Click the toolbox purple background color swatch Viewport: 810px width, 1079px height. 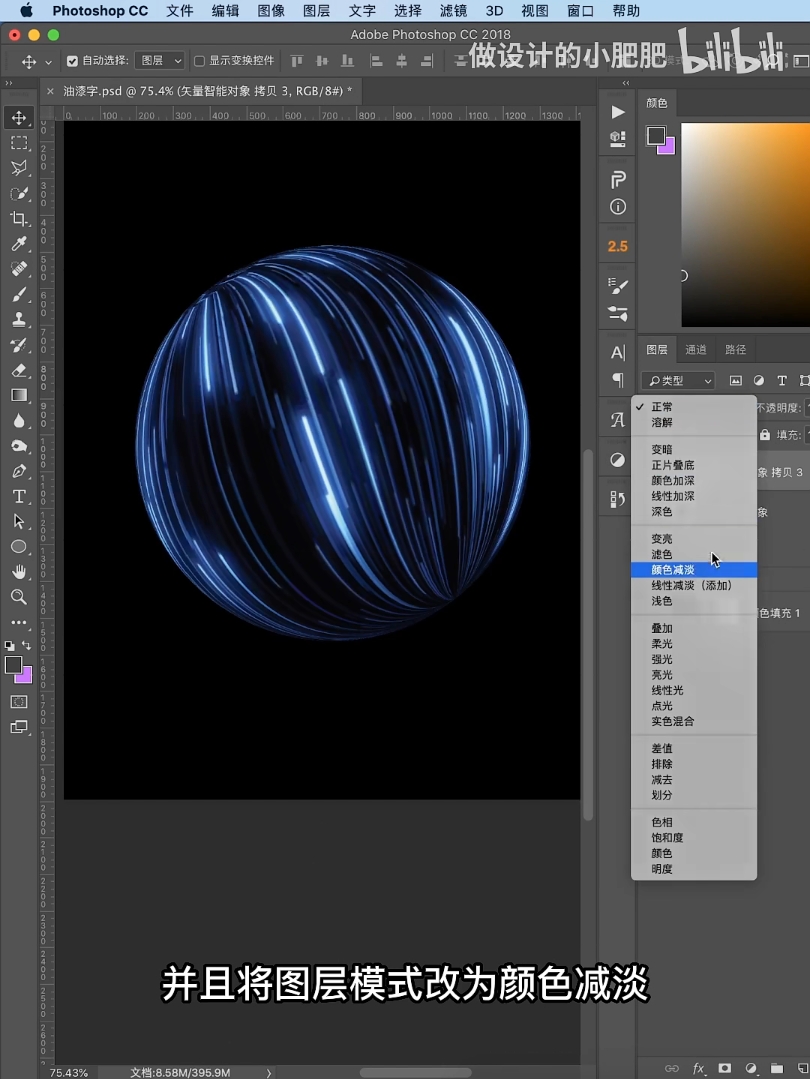[25, 676]
